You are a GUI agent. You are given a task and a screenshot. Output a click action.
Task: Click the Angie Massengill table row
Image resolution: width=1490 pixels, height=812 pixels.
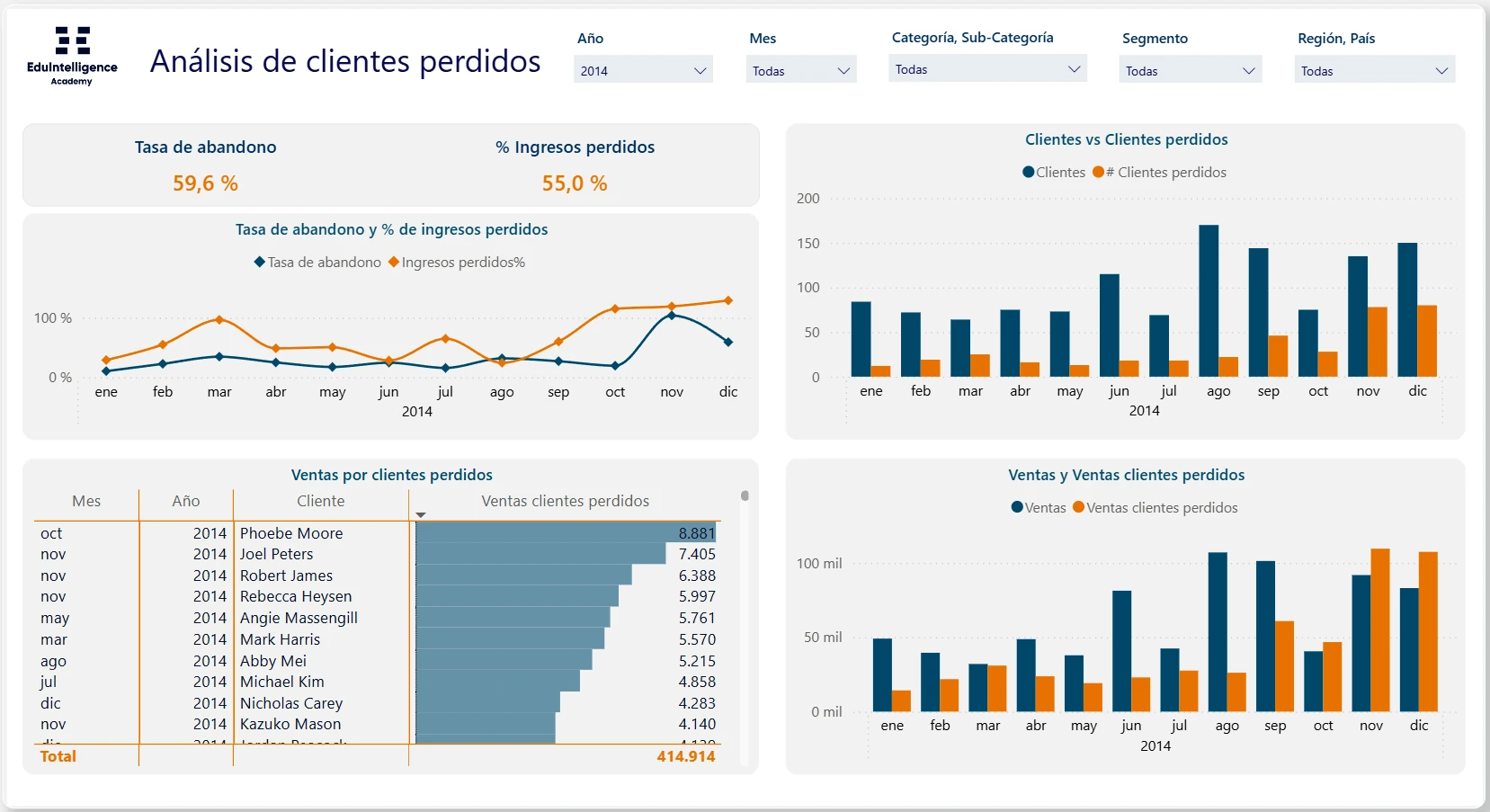[378, 618]
